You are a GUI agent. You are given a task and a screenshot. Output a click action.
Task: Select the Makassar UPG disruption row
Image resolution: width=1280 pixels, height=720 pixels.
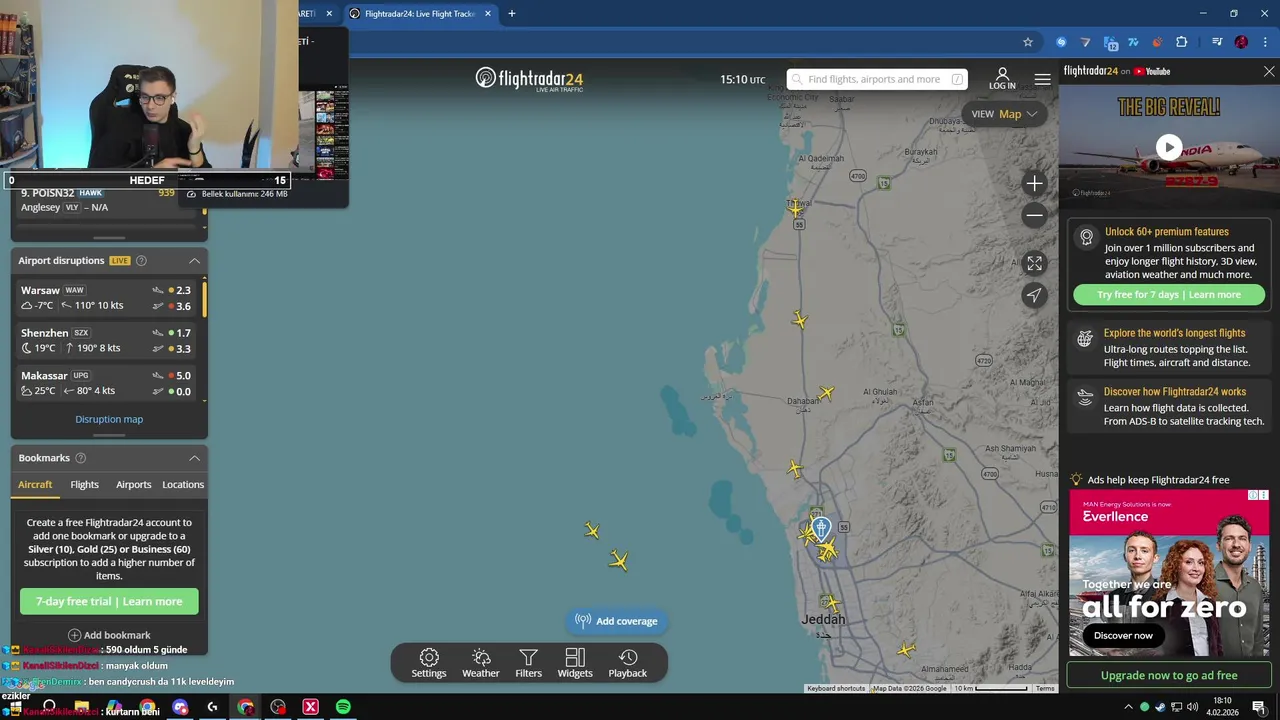[x=106, y=383]
